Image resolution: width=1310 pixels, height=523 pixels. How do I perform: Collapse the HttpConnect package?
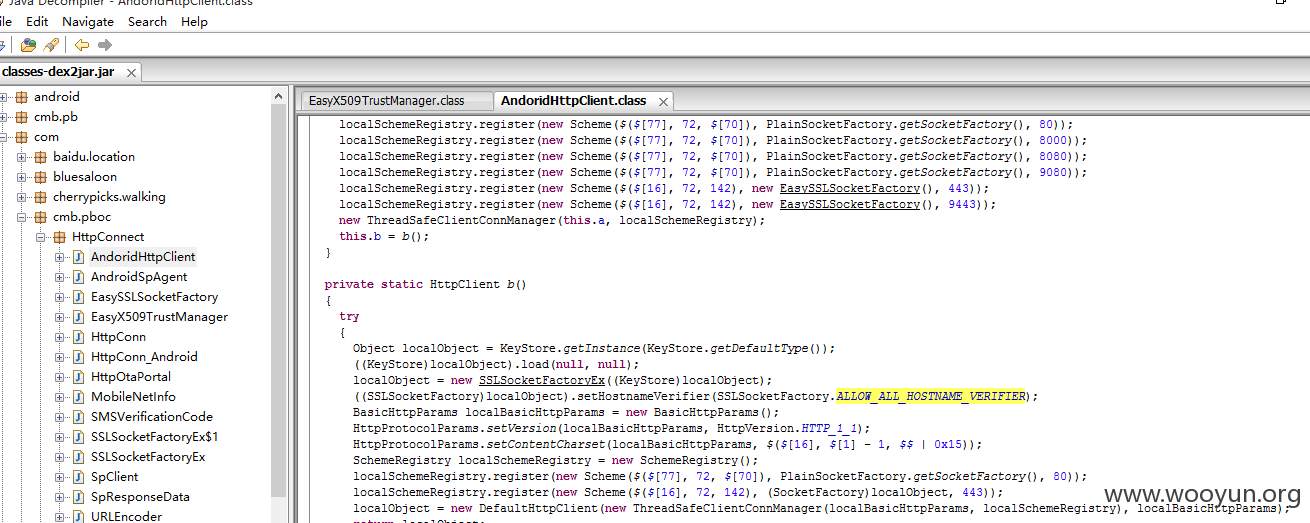pos(41,237)
